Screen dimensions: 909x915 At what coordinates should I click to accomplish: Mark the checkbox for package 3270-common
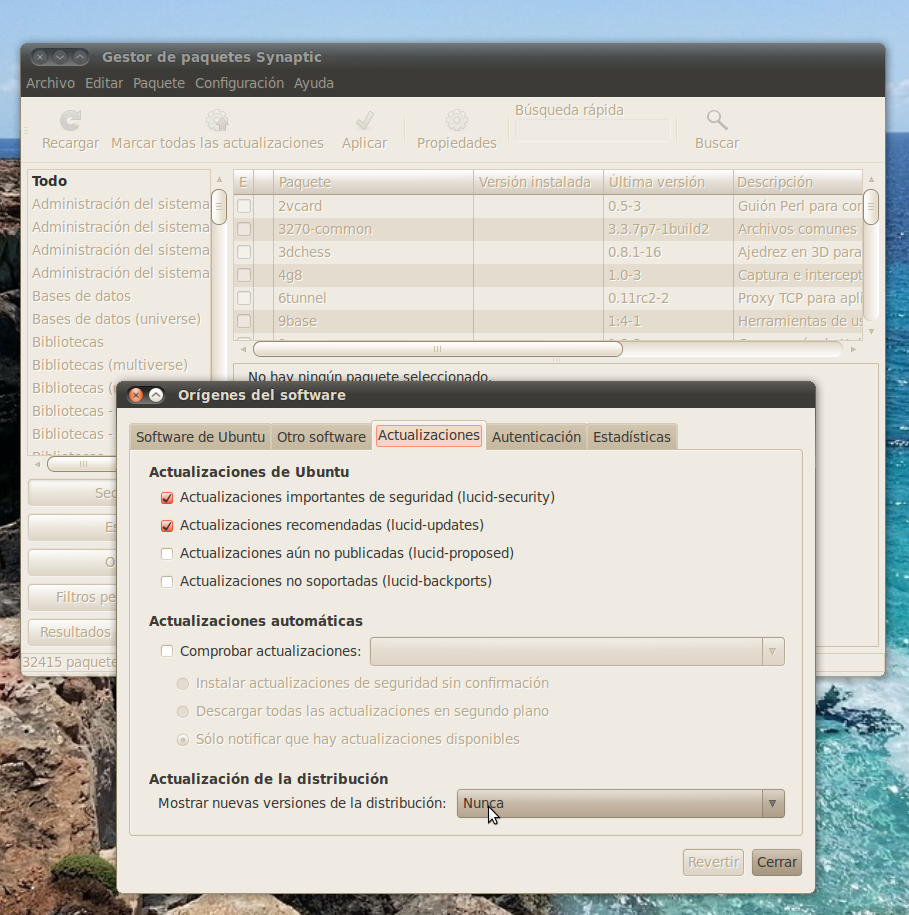tap(244, 229)
